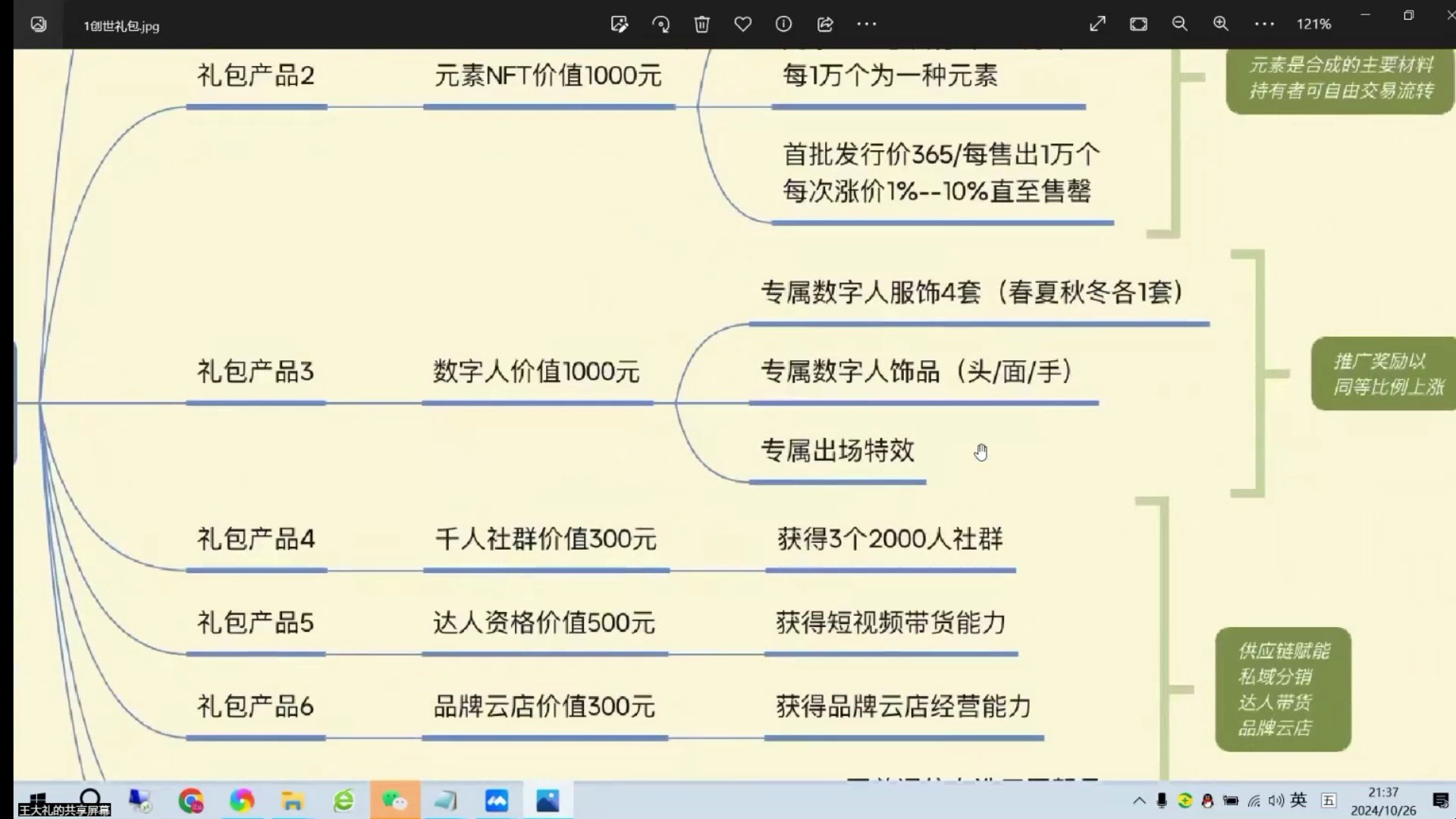Zoom in with the plus magnifier

coord(1220,24)
